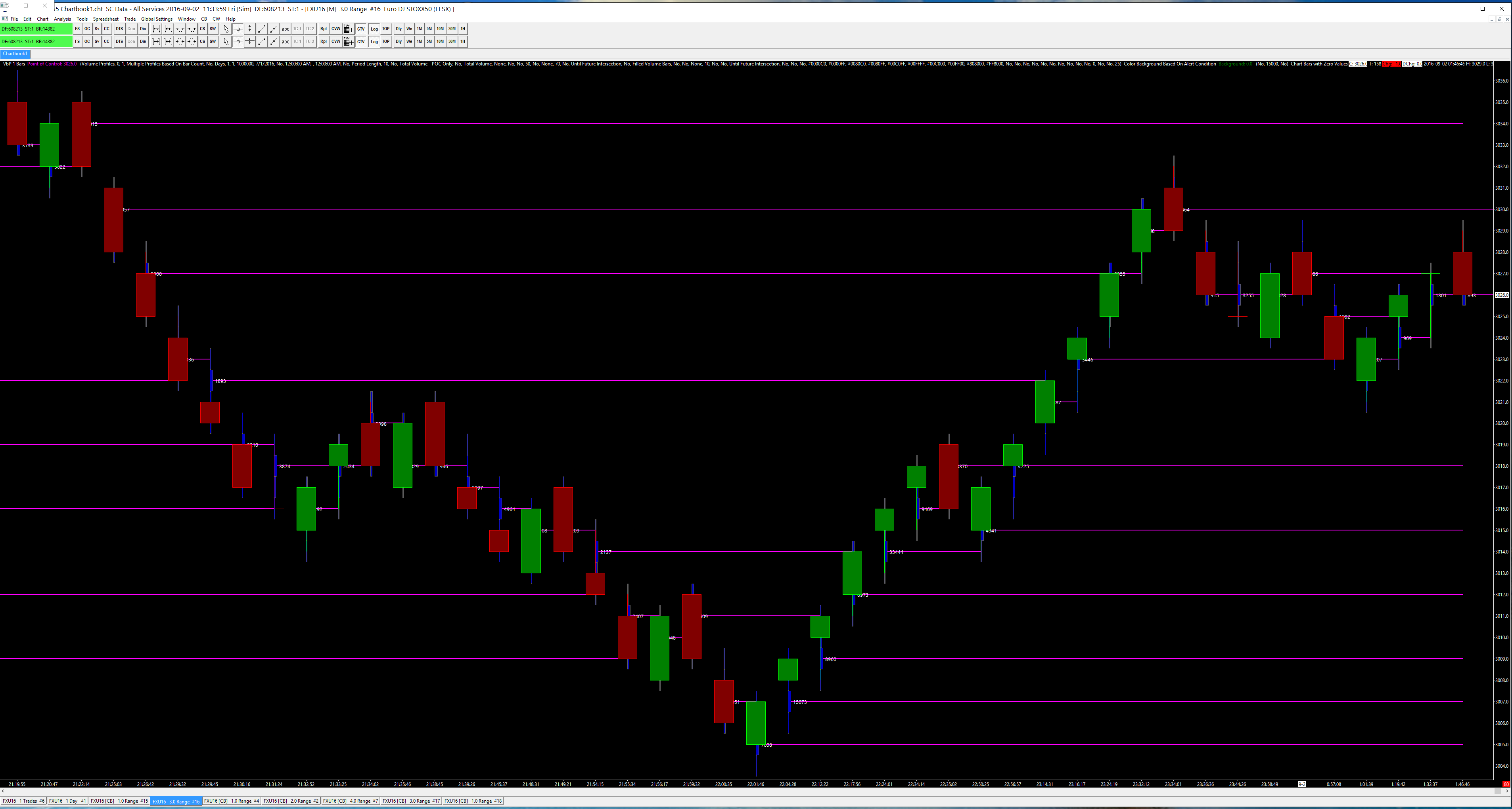
Task: Start Rpl replay from upper toolbar
Action: pyautogui.click(x=324, y=29)
